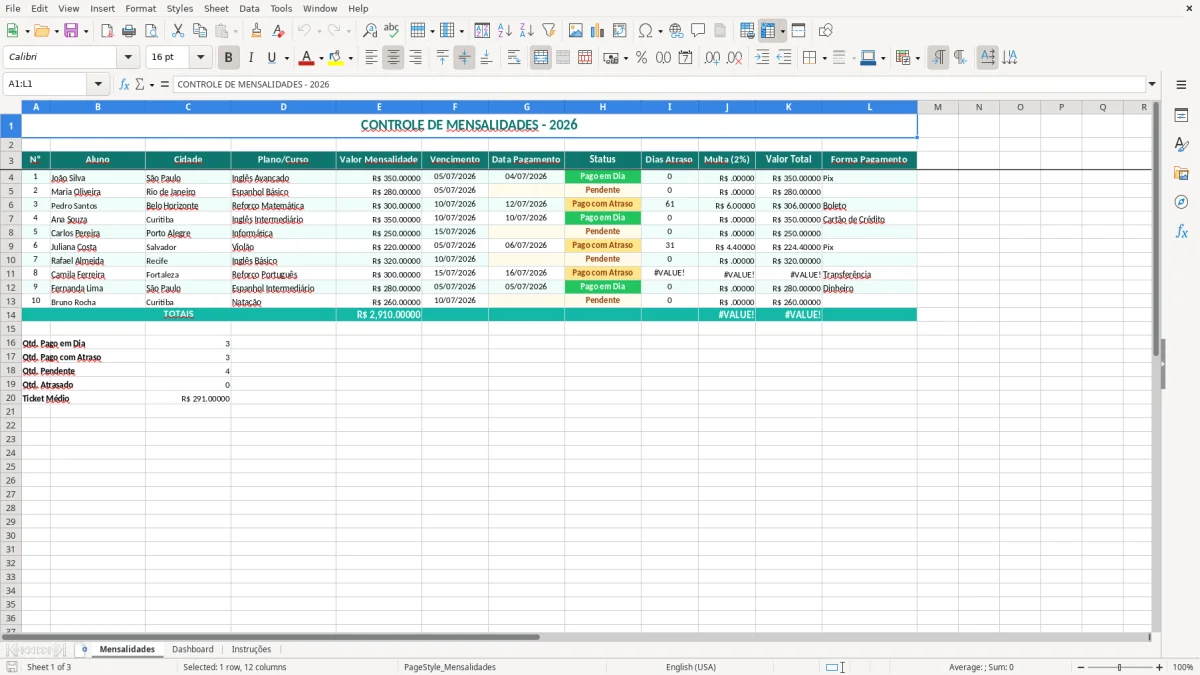Viewport: 1200px width, 675px height.
Task: Toggle Center Horizontally alignment
Action: coord(393,58)
